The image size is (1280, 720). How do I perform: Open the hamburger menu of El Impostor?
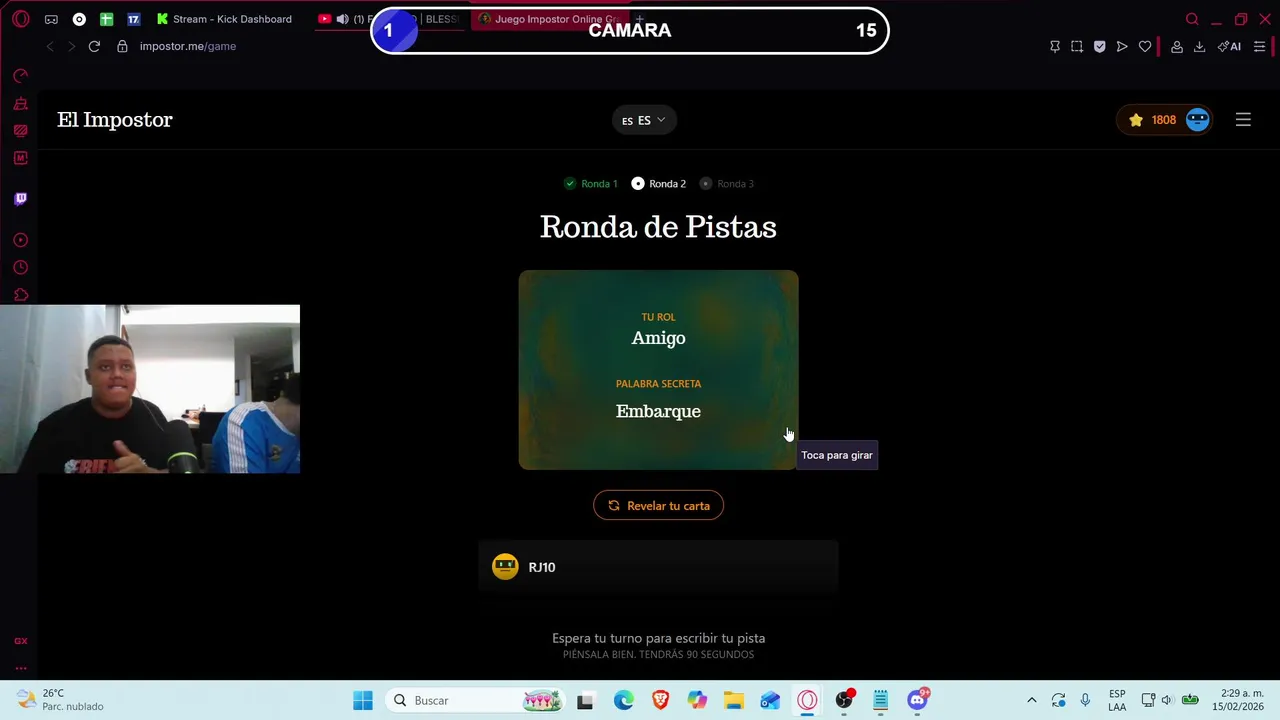1243,120
